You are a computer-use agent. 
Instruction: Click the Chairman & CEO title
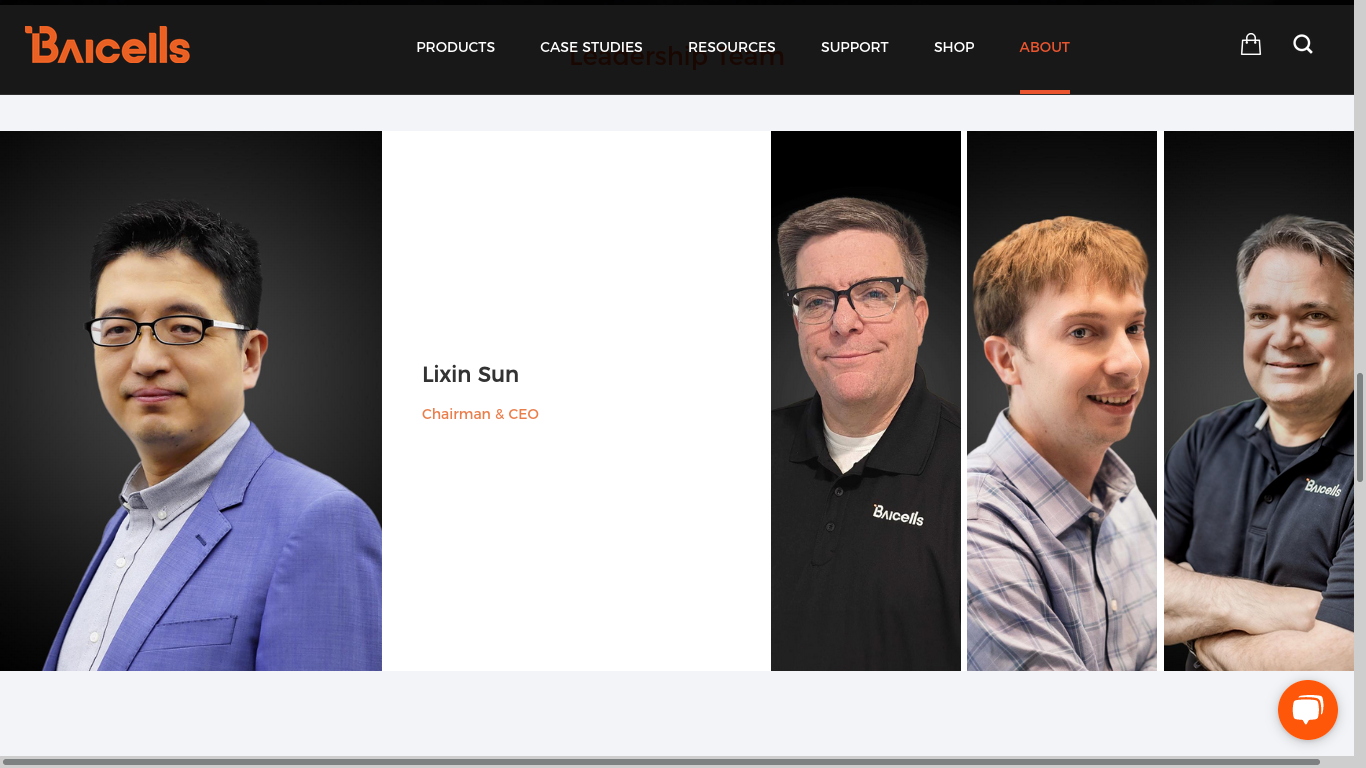[480, 414]
